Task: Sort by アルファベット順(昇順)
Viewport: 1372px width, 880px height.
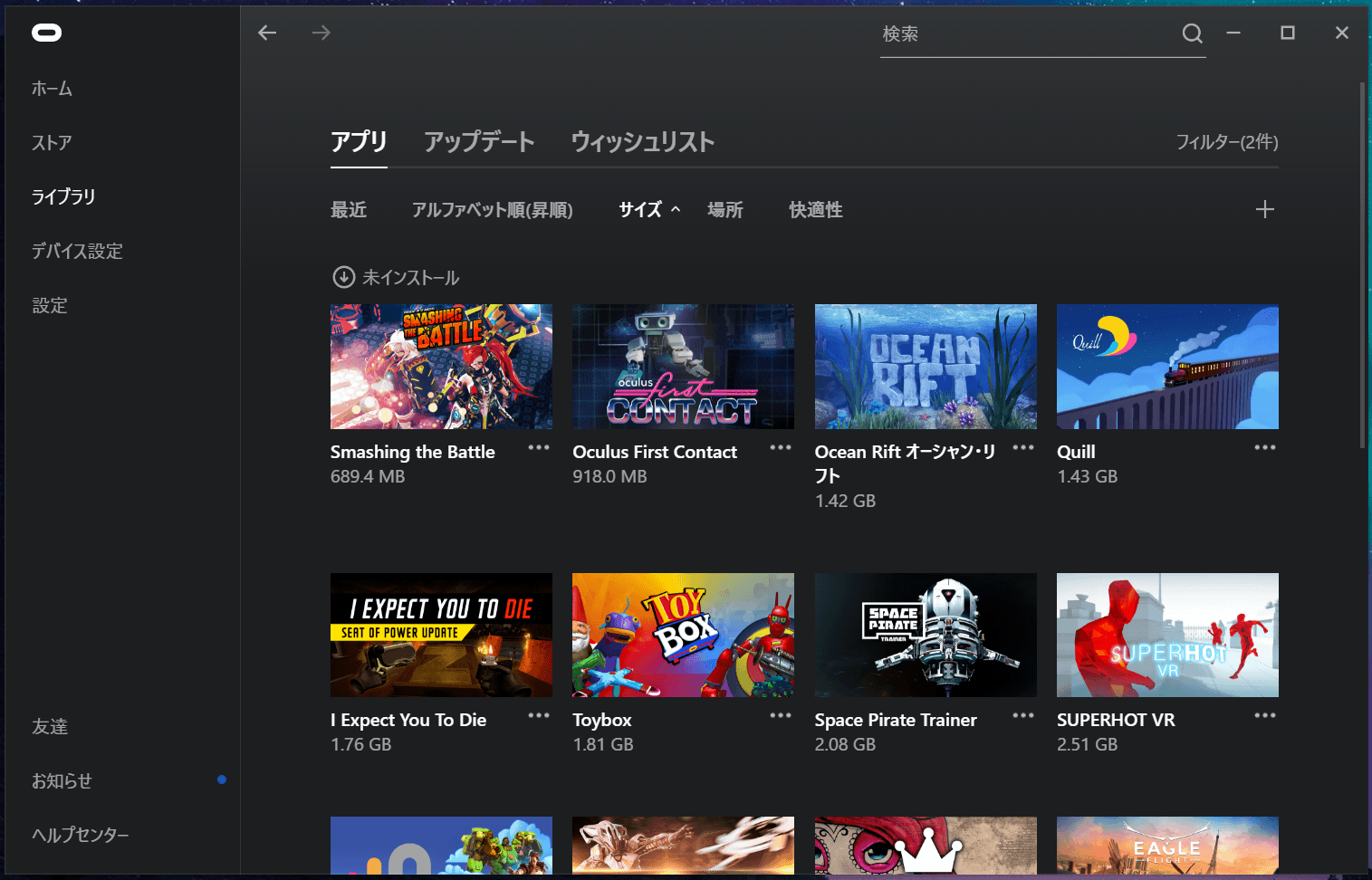Action: (x=493, y=210)
